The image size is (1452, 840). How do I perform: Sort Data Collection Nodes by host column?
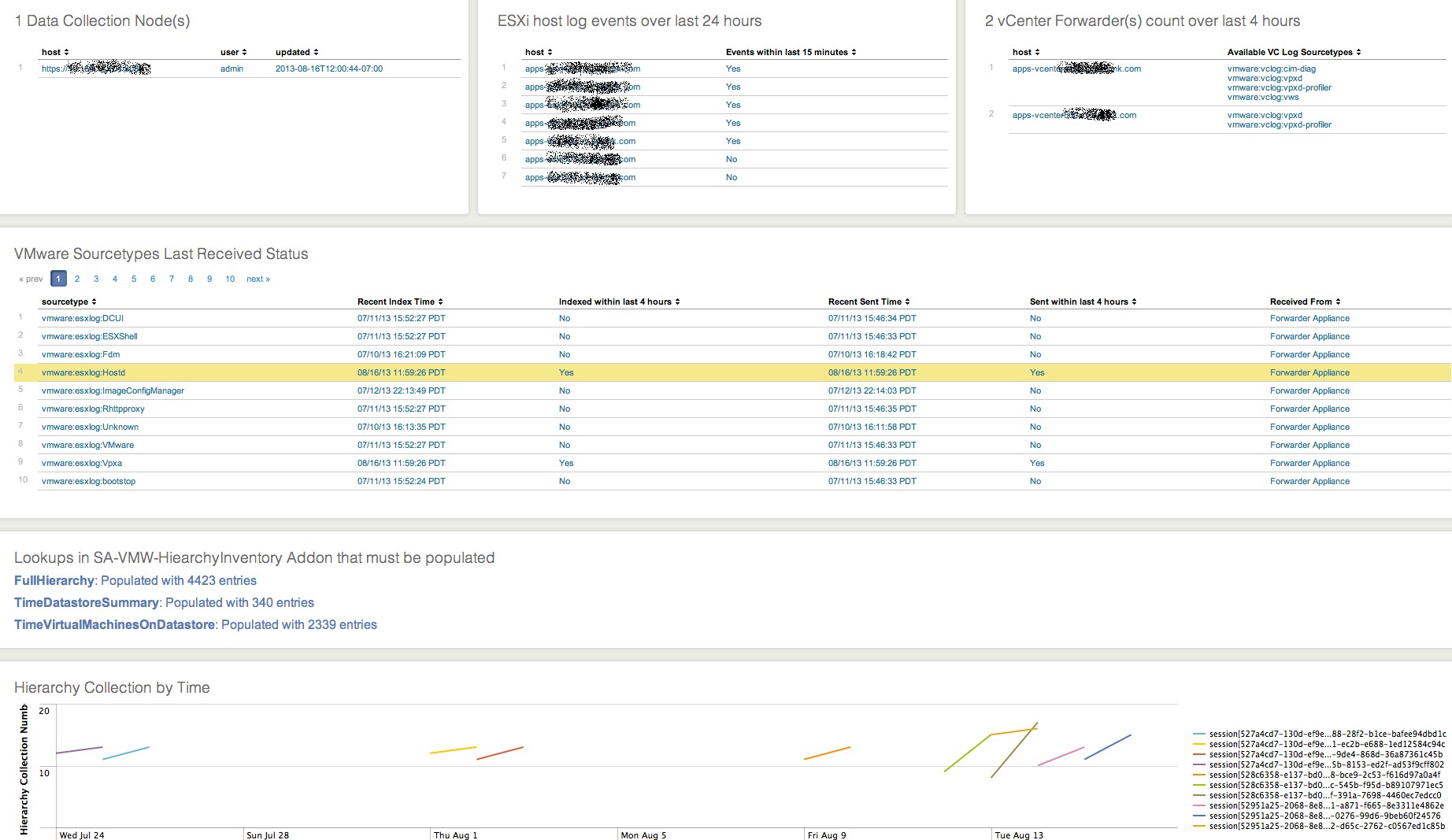pyautogui.click(x=55, y=52)
